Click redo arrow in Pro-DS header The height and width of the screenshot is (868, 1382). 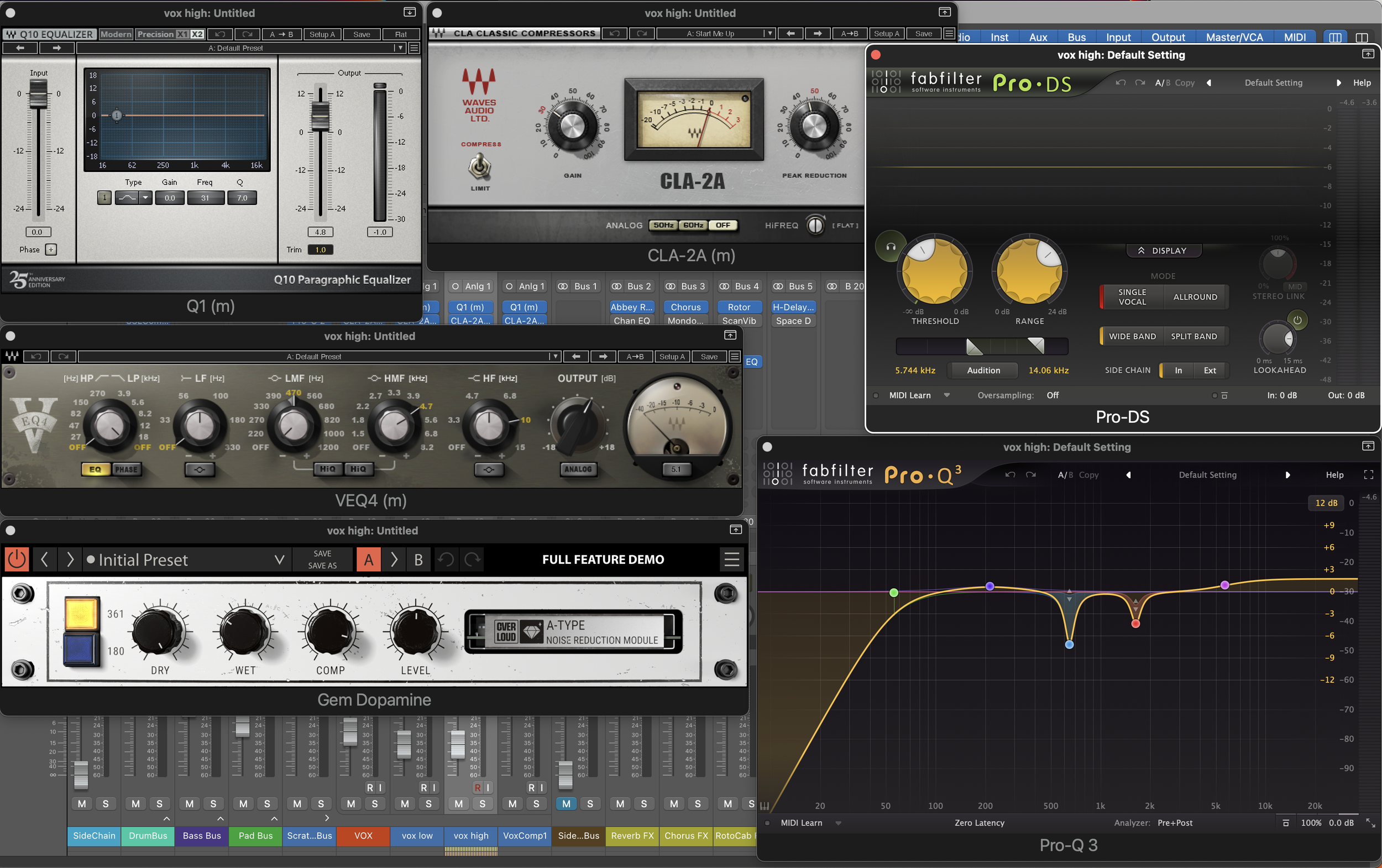pos(1140,83)
